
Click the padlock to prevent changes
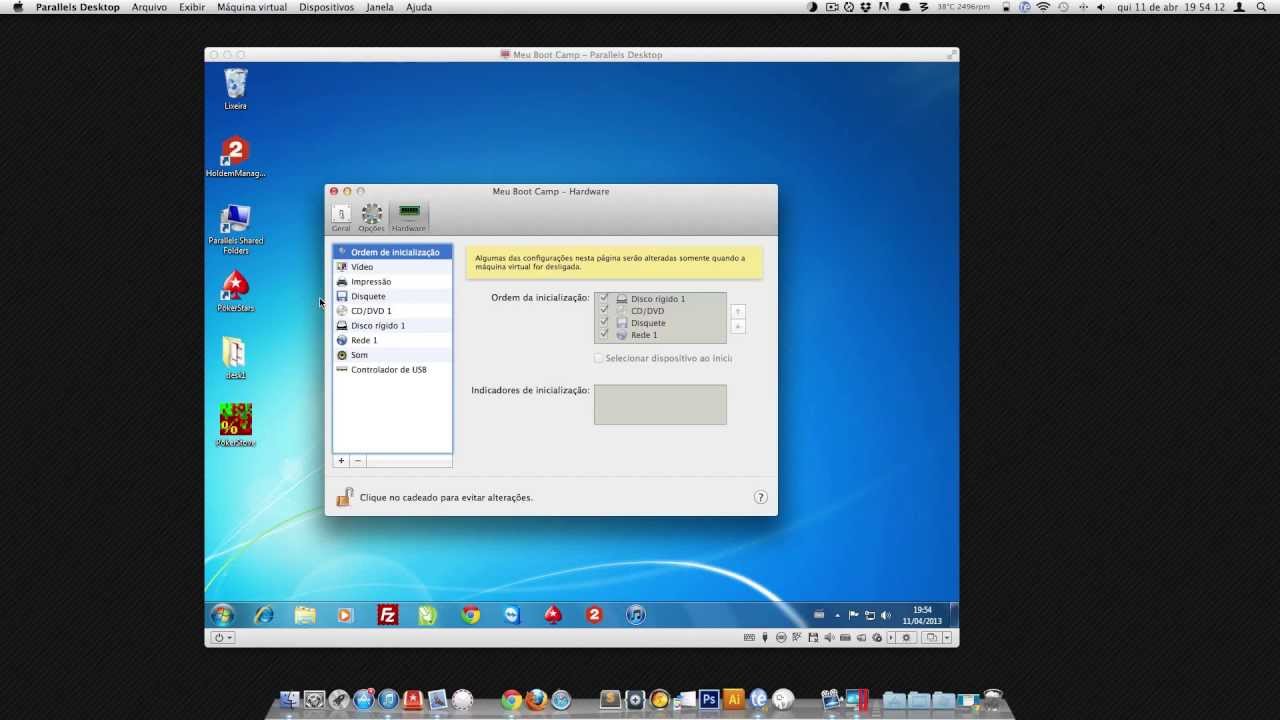[x=344, y=497]
